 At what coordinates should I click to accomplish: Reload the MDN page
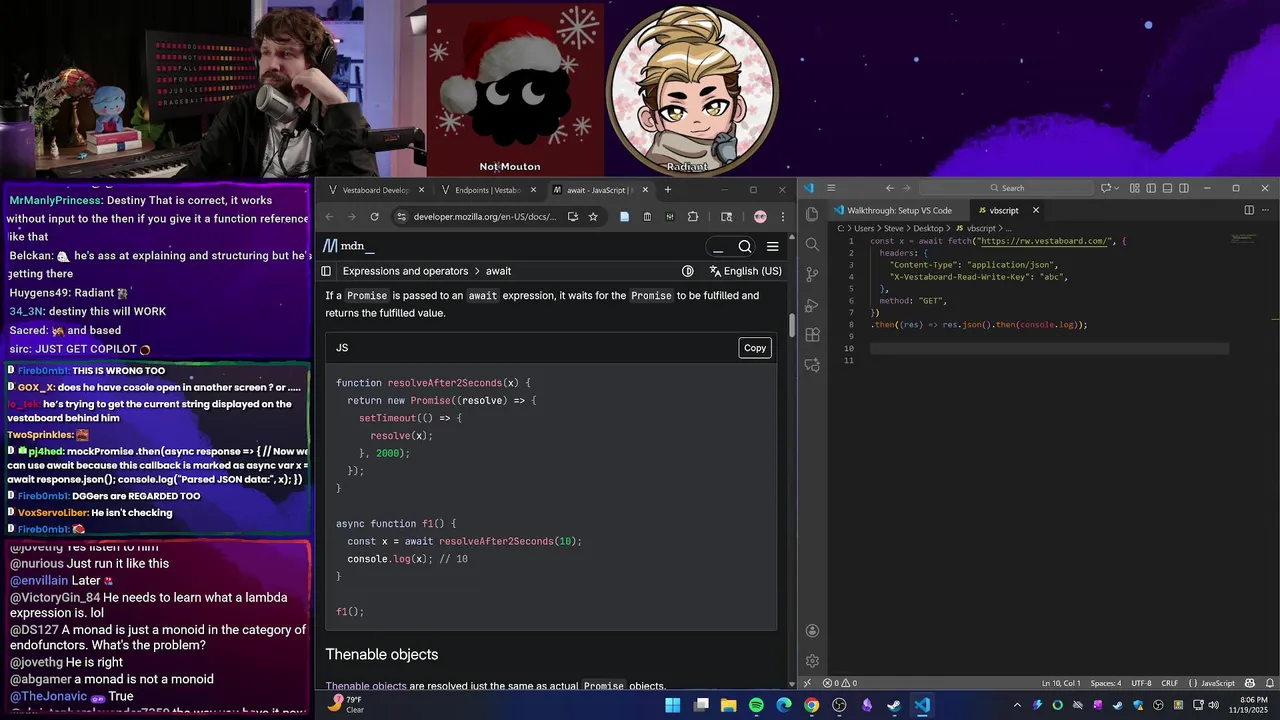374,216
